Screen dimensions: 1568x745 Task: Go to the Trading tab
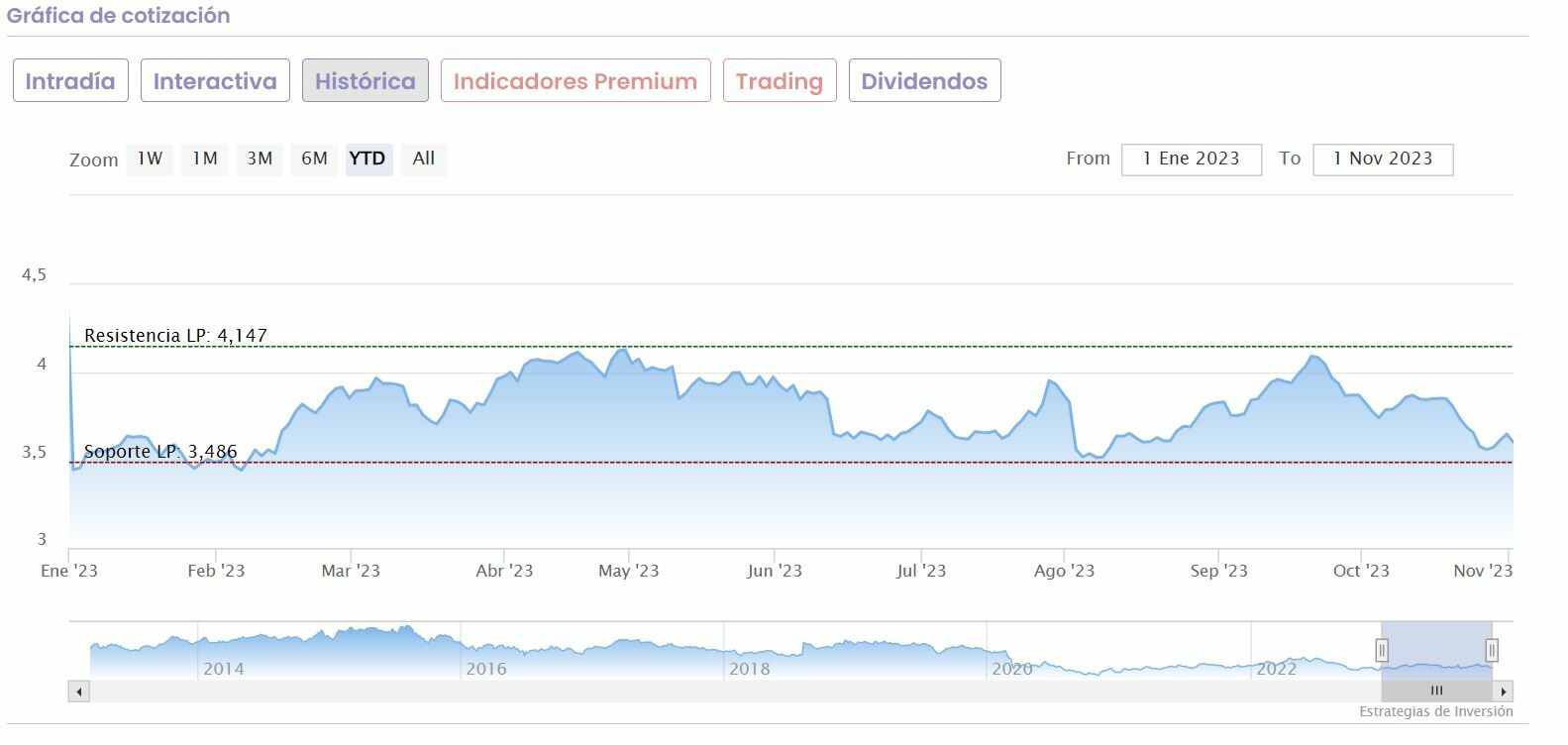tap(780, 81)
